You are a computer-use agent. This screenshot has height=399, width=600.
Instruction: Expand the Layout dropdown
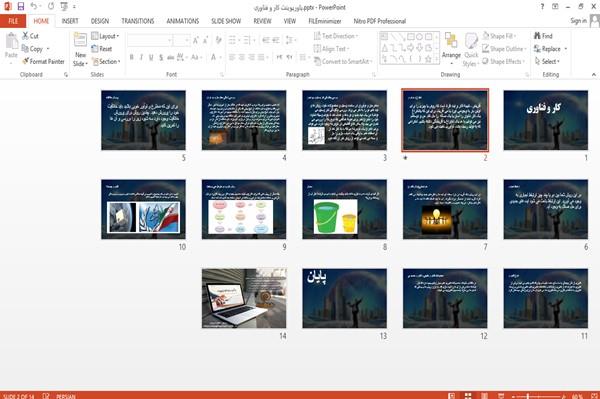(x=106, y=36)
